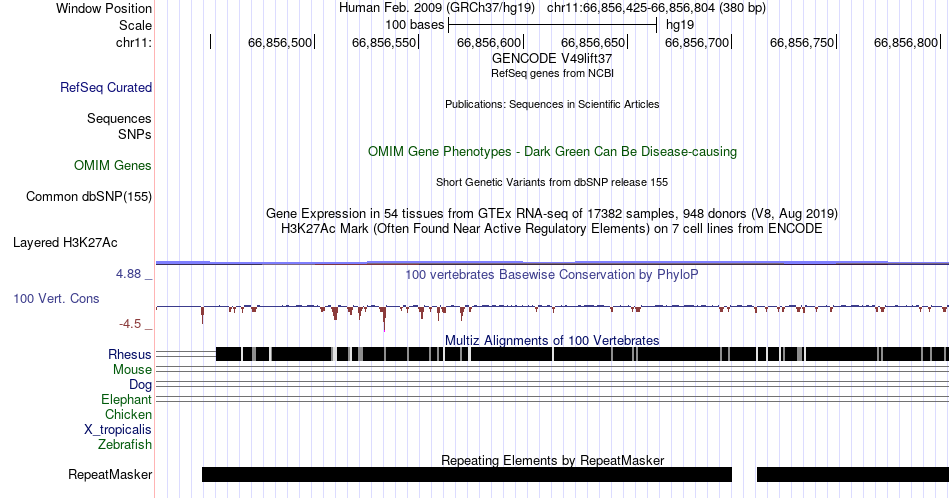Click the genome position text chr11:66,856,425-66,856,804

631,8
